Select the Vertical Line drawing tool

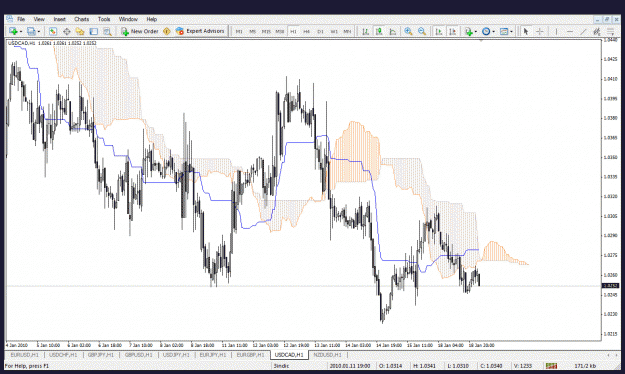tap(556, 31)
